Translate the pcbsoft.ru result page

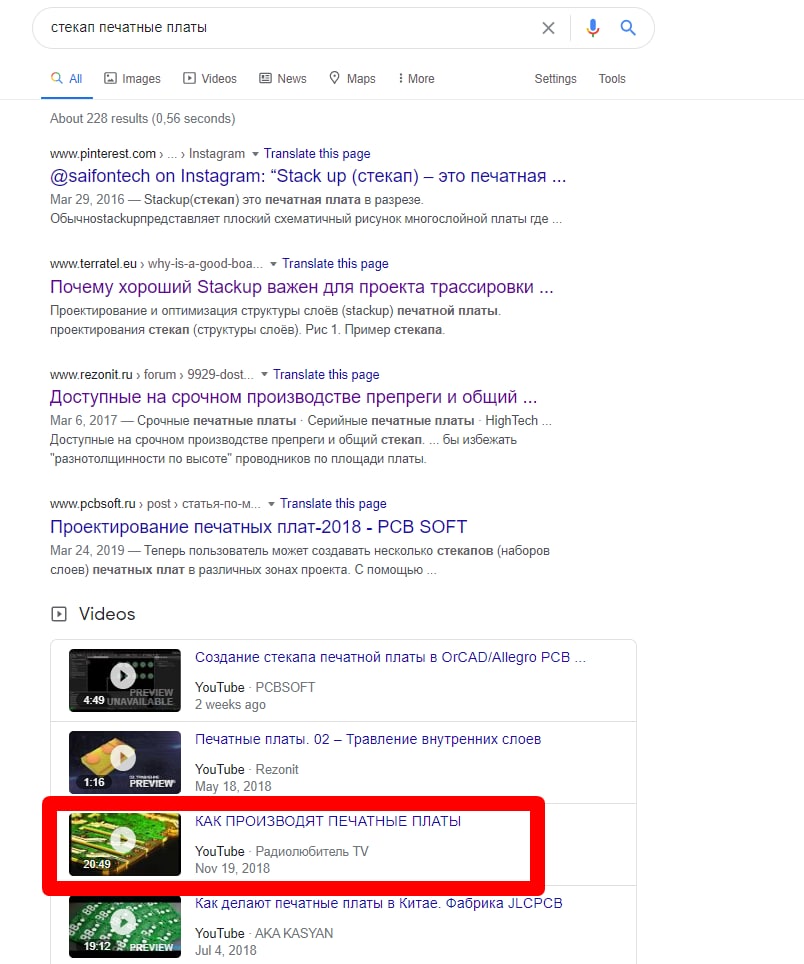point(333,504)
